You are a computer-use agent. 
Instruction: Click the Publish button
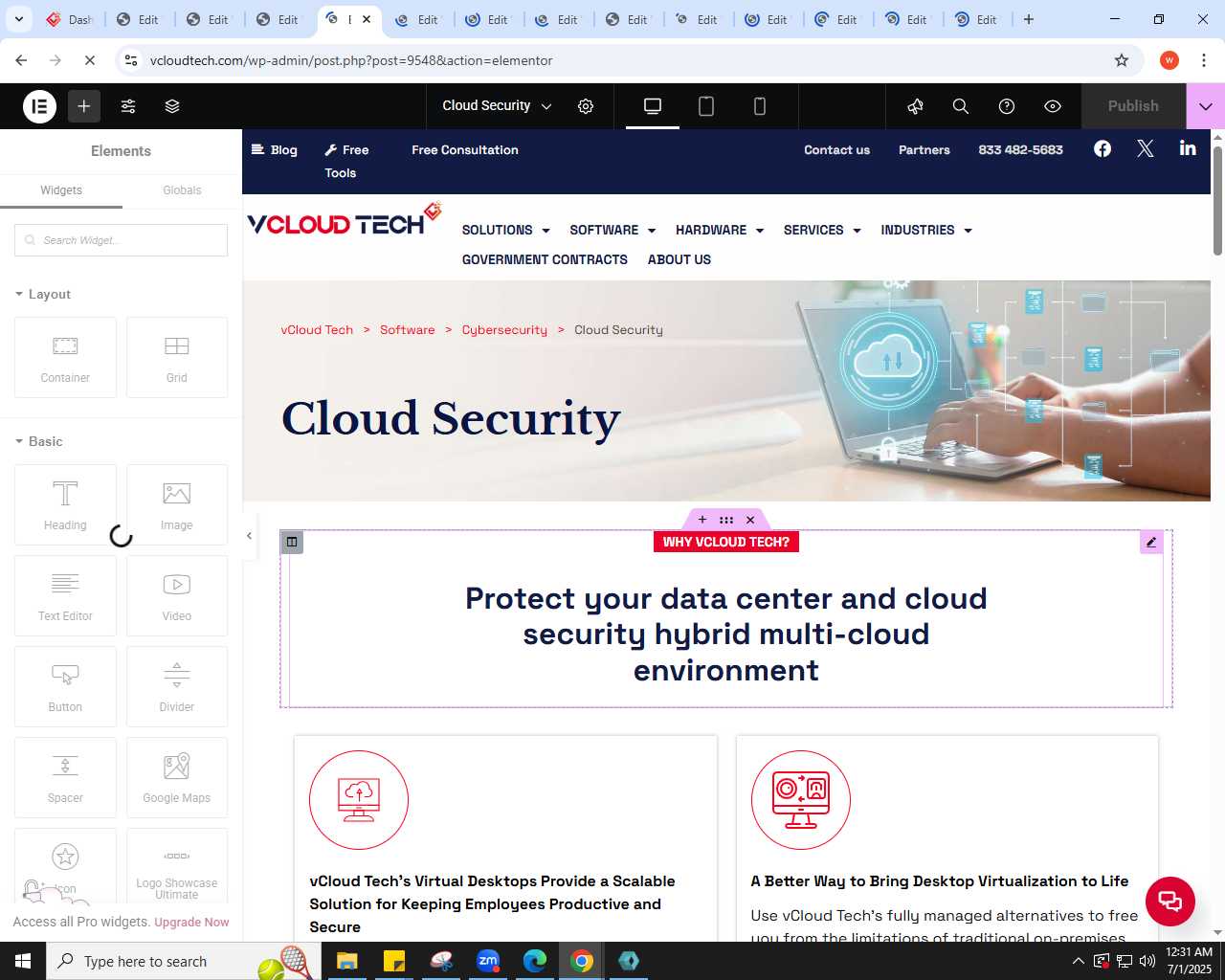click(1133, 106)
